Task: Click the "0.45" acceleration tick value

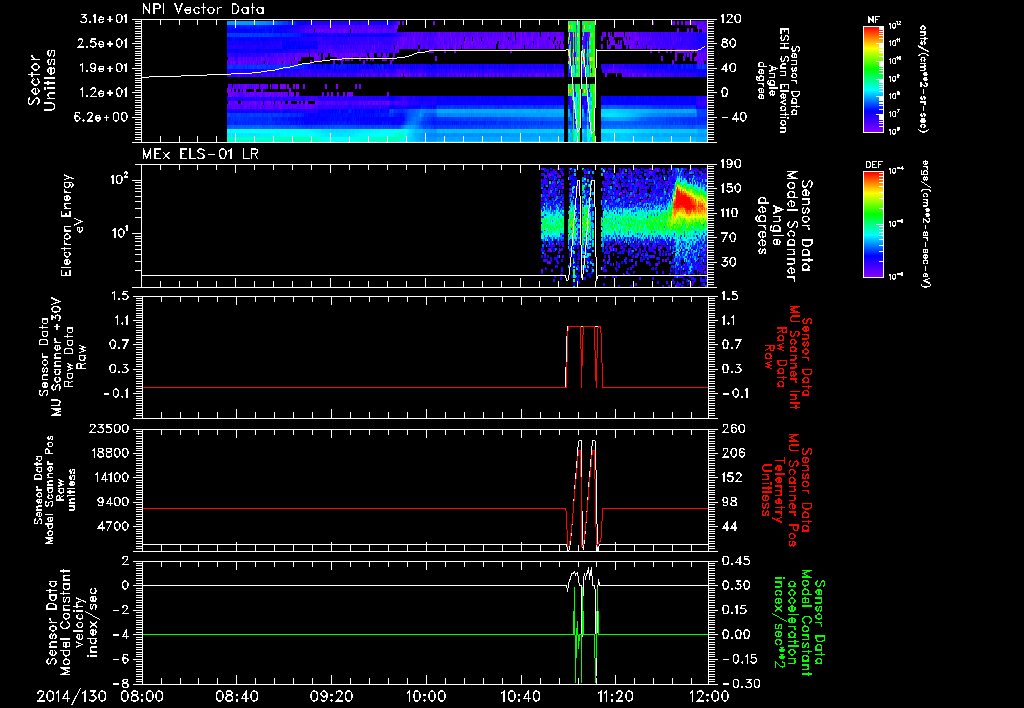Action: pyautogui.click(x=735, y=561)
